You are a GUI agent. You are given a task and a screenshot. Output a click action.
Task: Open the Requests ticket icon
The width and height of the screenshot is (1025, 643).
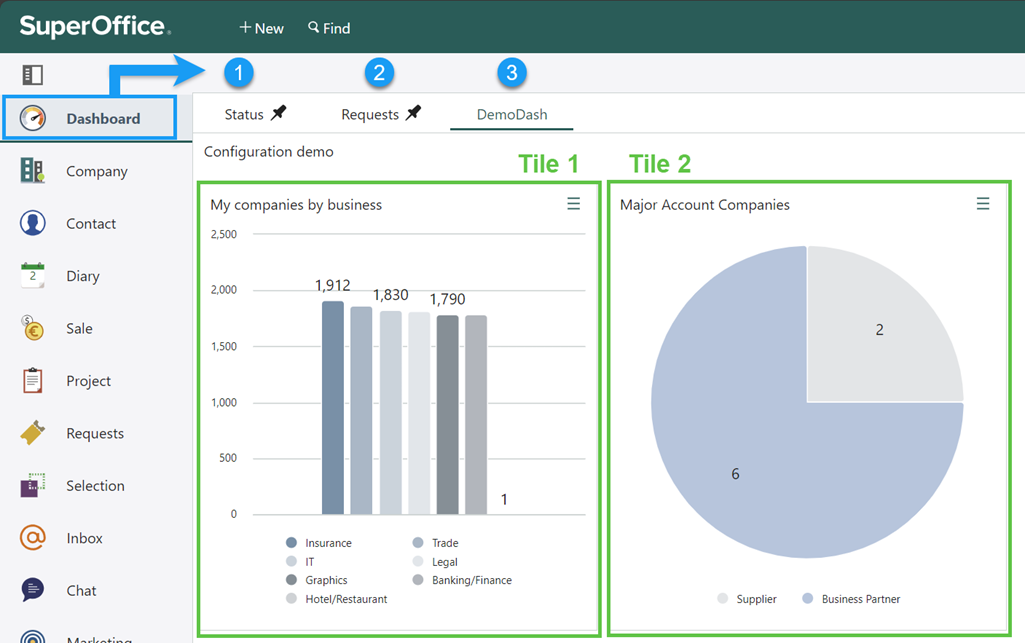pyautogui.click(x=33, y=433)
